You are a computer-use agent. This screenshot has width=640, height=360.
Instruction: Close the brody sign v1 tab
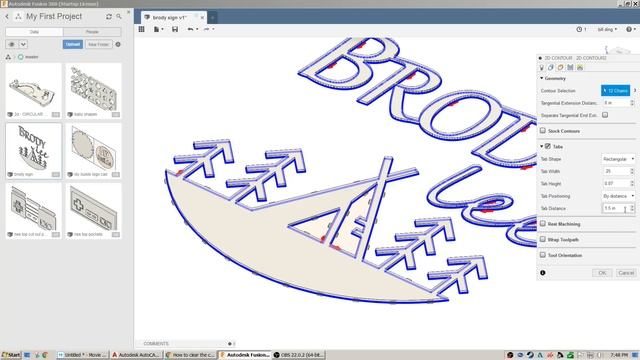pyautogui.click(x=202, y=18)
